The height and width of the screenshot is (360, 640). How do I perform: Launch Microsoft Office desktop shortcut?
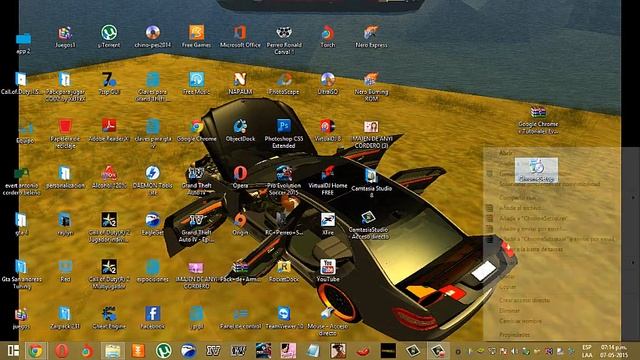point(240,36)
